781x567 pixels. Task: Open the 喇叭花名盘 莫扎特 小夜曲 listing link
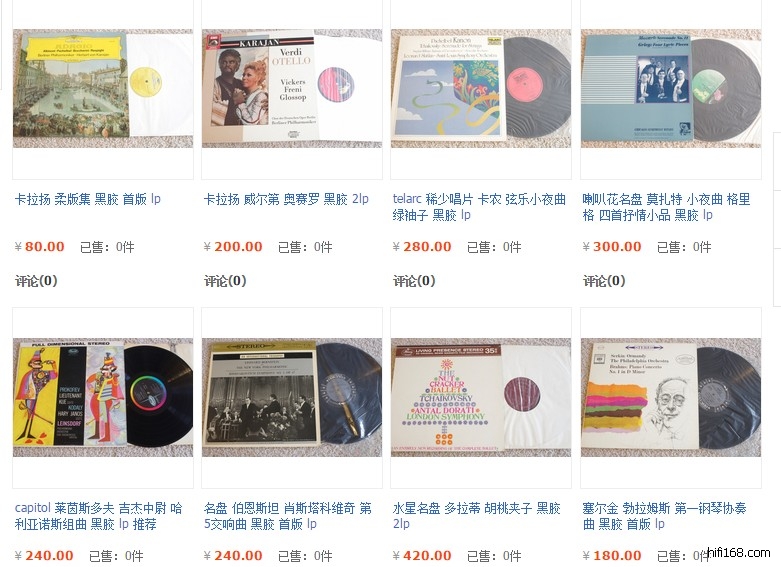pyautogui.click(x=666, y=207)
